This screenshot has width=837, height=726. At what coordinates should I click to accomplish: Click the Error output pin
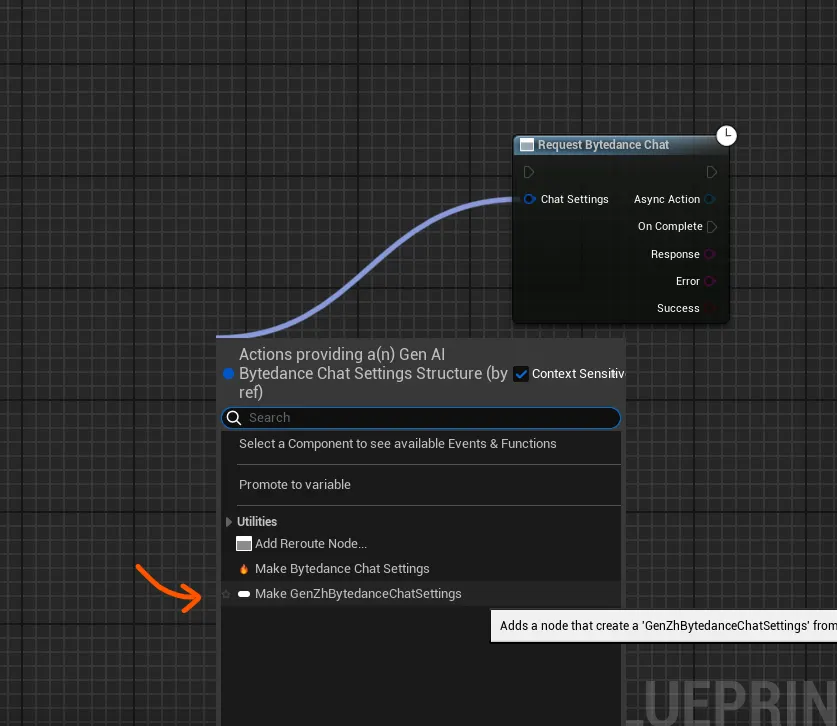710,281
